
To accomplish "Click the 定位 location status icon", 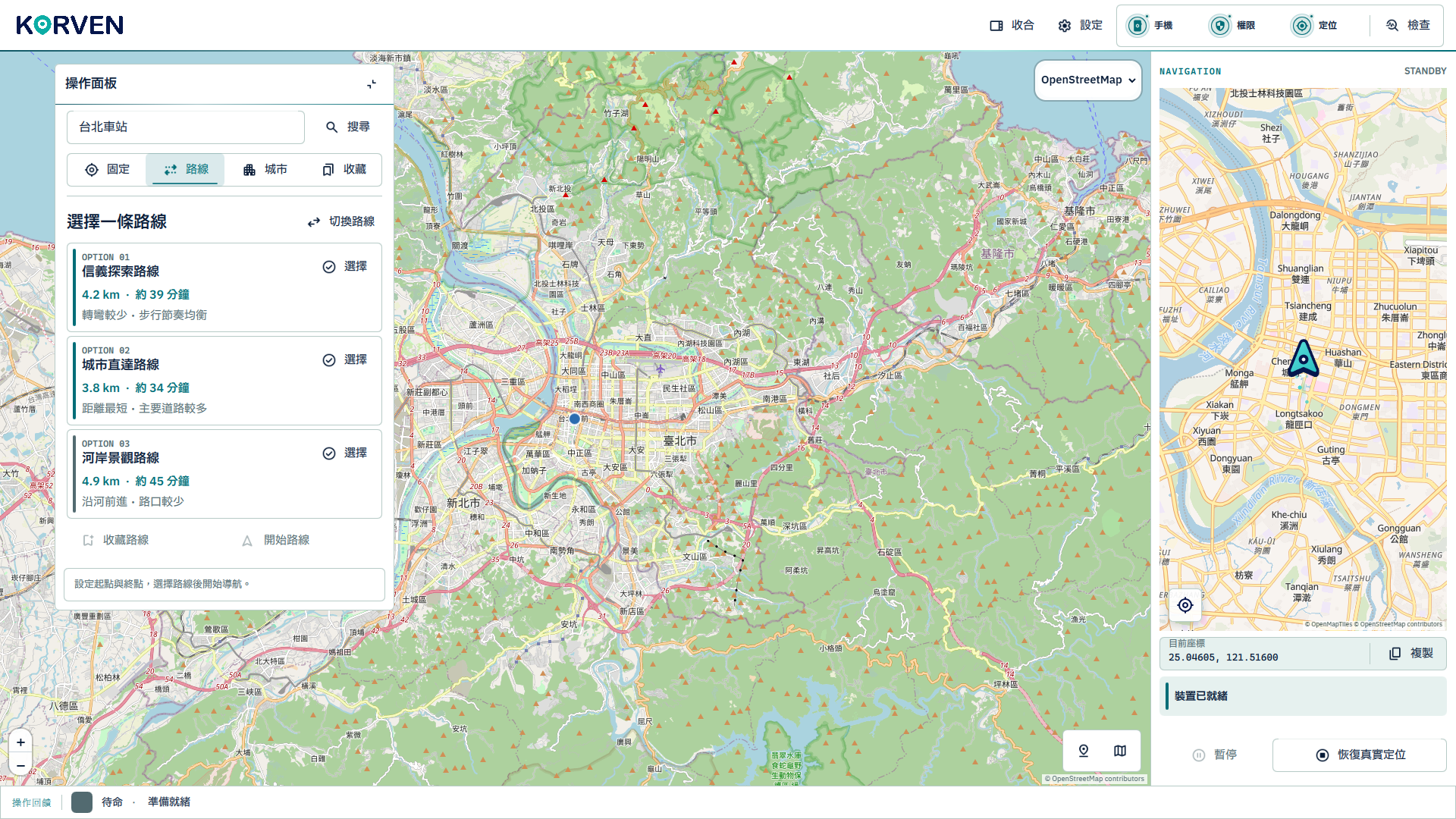I will pyautogui.click(x=1301, y=26).
